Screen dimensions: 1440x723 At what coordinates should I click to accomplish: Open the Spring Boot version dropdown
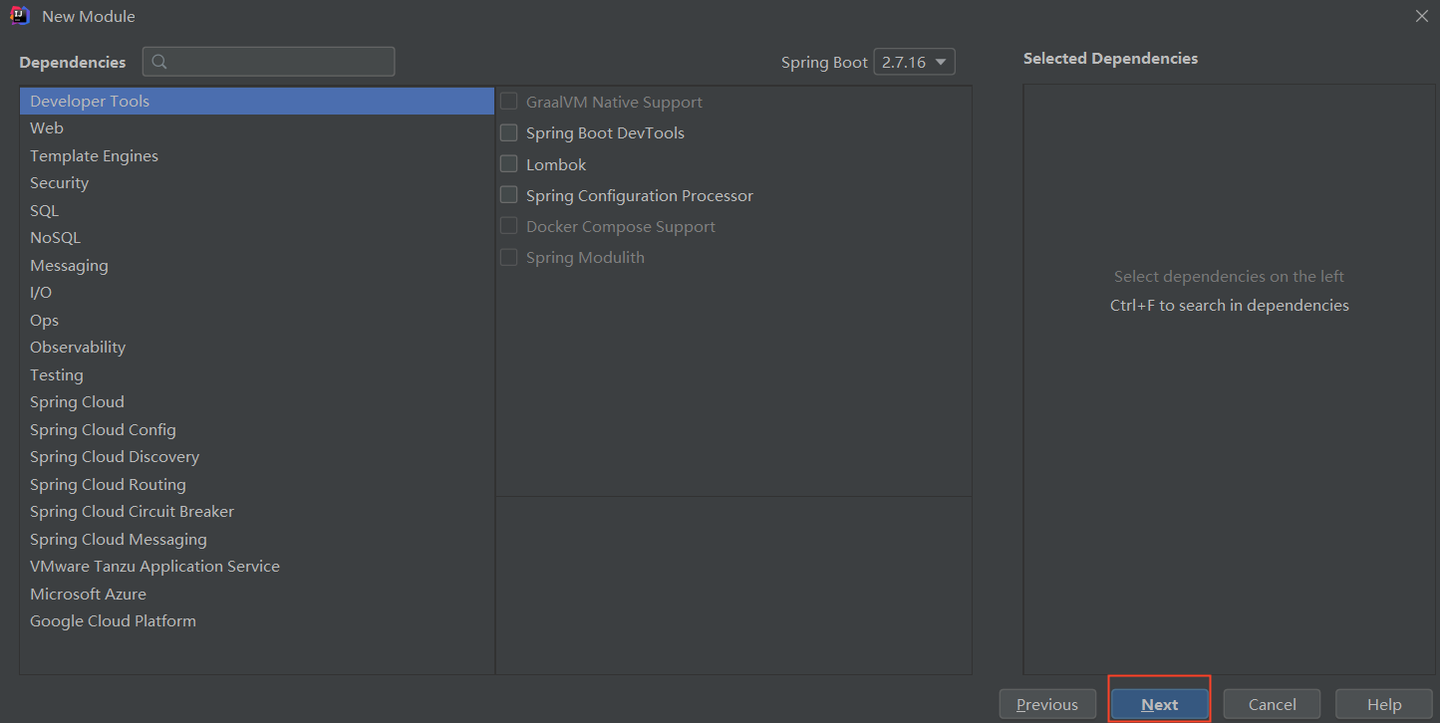[x=914, y=62]
